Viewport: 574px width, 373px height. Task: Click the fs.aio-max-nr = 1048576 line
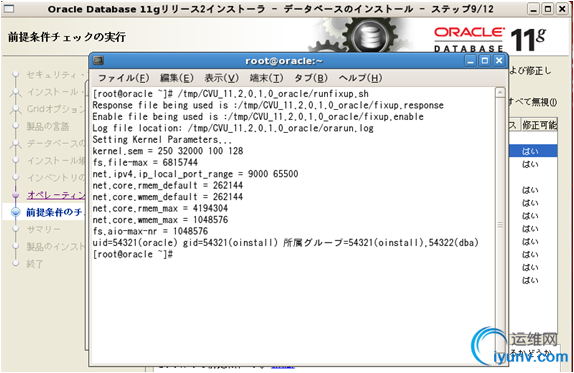click(150, 231)
